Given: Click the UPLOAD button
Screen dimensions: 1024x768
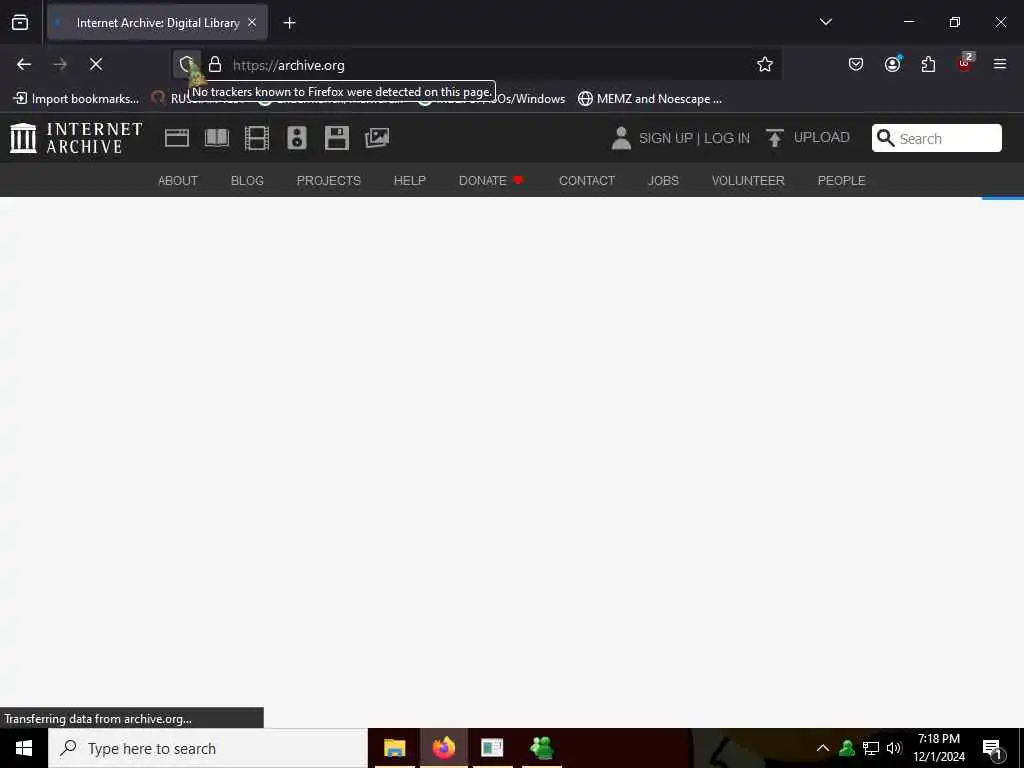Looking at the screenshot, I should coord(808,138).
